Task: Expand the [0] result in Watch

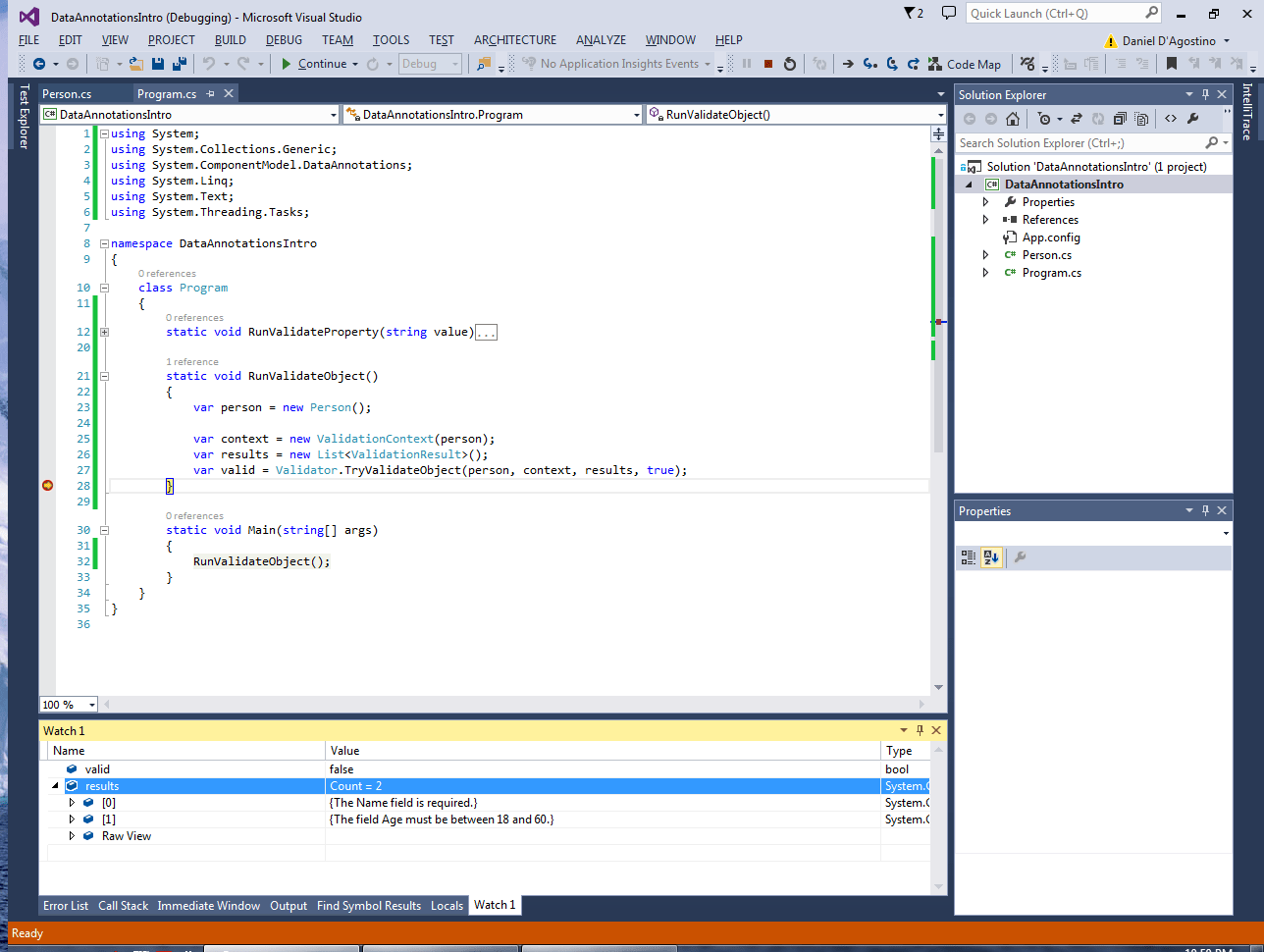Action: pyautogui.click(x=72, y=803)
